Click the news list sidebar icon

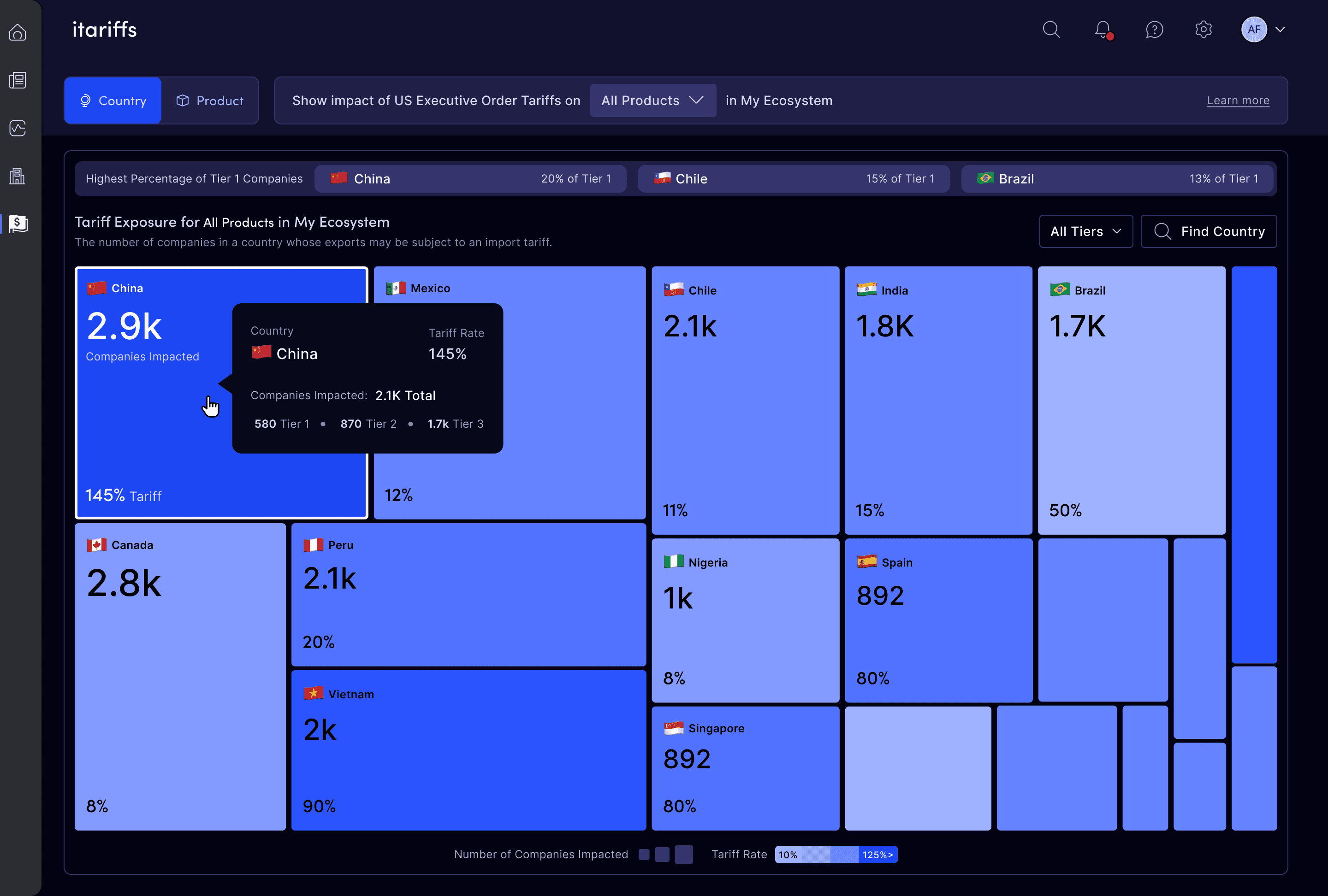[x=18, y=81]
